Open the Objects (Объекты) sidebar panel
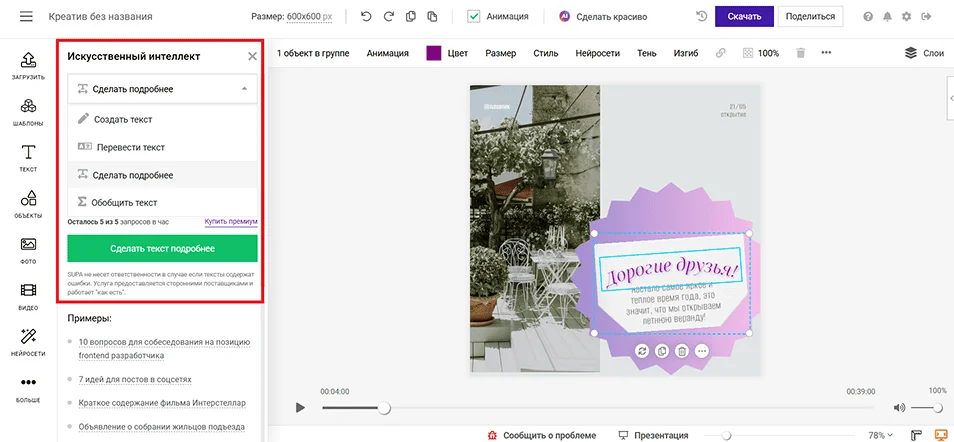This screenshot has width=954, height=442. [x=28, y=203]
